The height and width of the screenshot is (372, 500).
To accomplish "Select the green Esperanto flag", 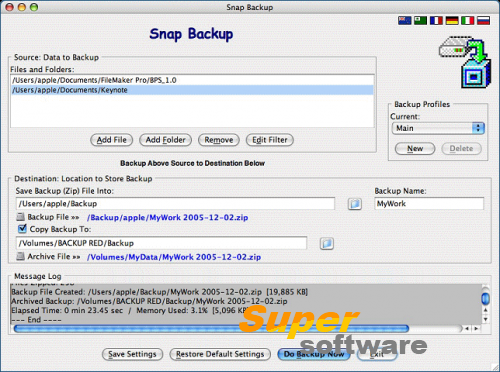I will 420,21.
